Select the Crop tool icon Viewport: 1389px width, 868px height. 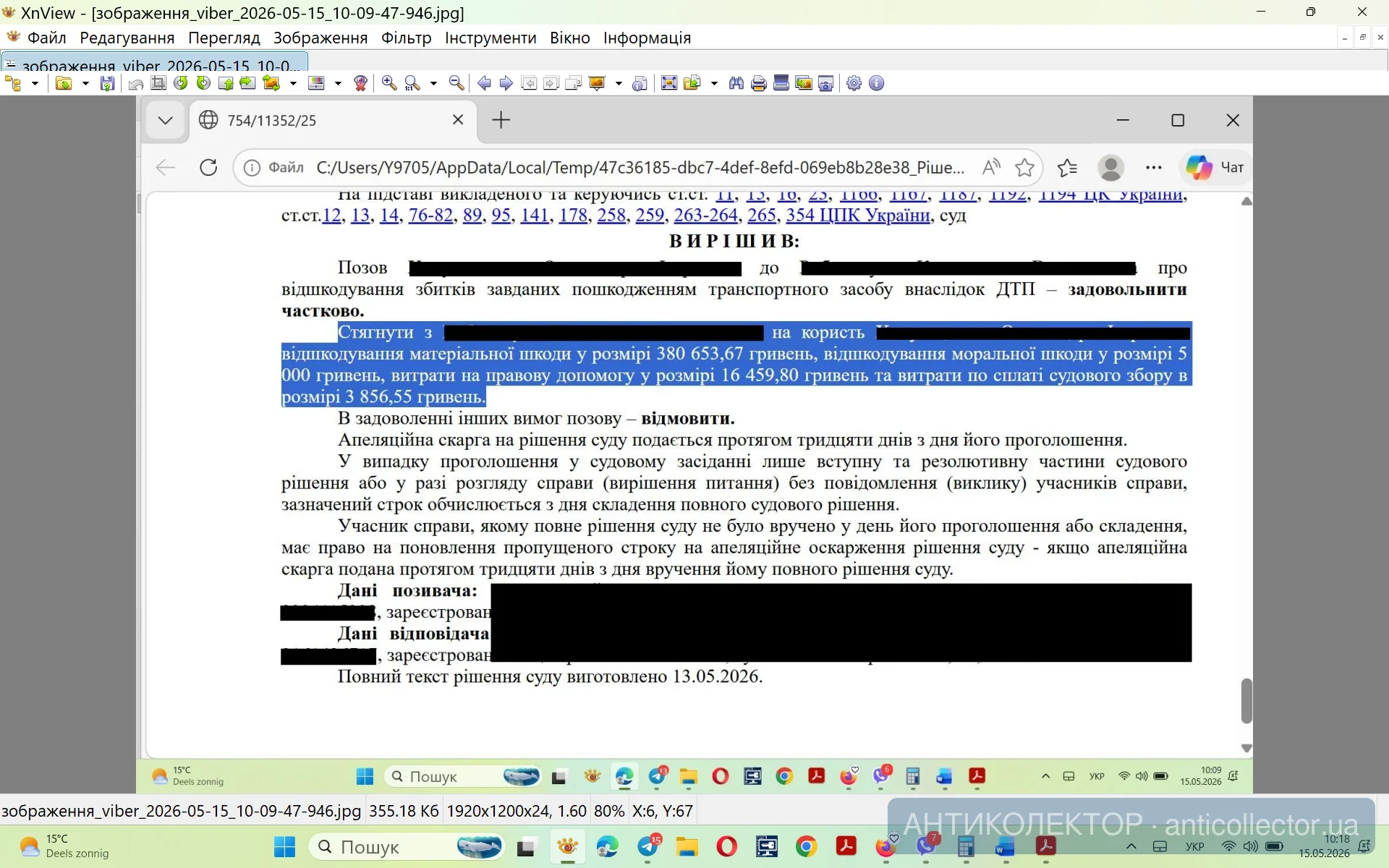[158, 83]
